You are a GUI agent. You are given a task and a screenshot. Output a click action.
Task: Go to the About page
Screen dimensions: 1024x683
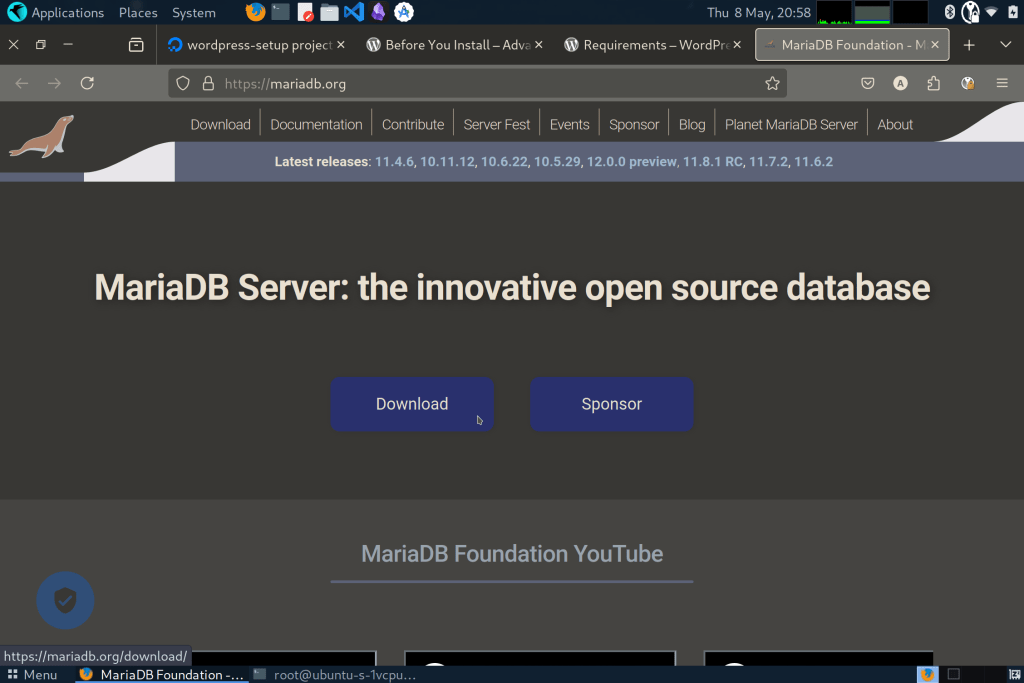[x=895, y=124]
